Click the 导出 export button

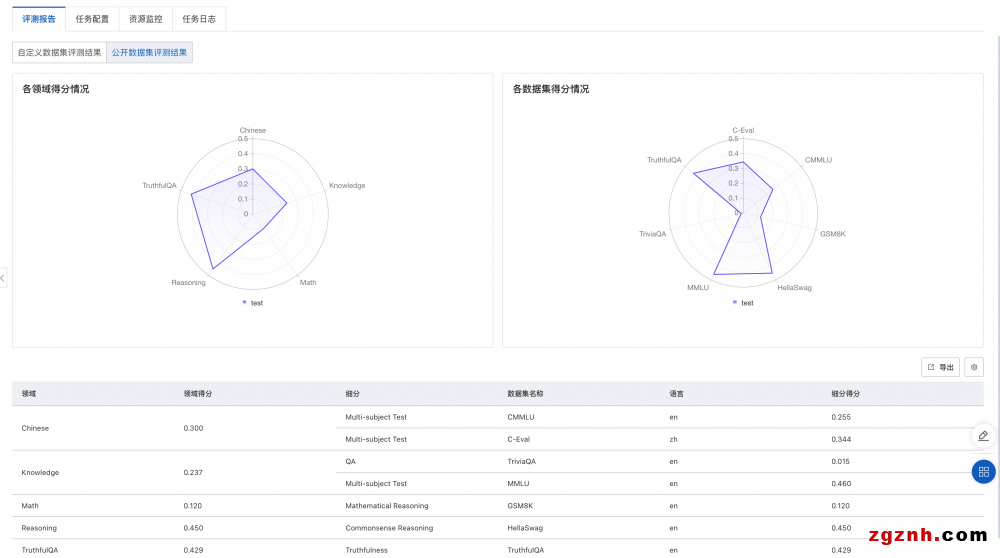940,367
